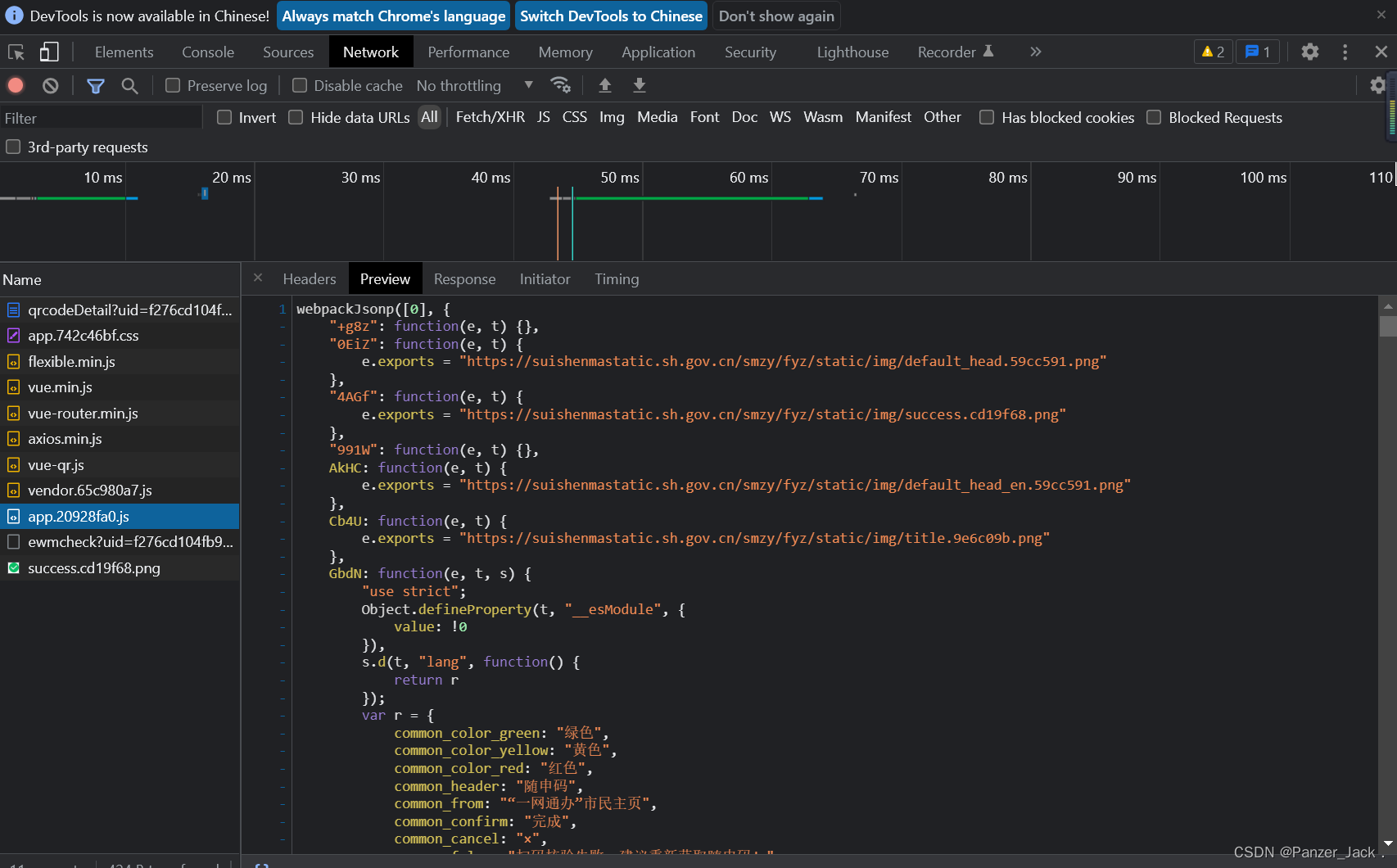Image resolution: width=1397 pixels, height=868 pixels.
Task: Open network conditions wifi icon
Action: (x=561, y=85)
